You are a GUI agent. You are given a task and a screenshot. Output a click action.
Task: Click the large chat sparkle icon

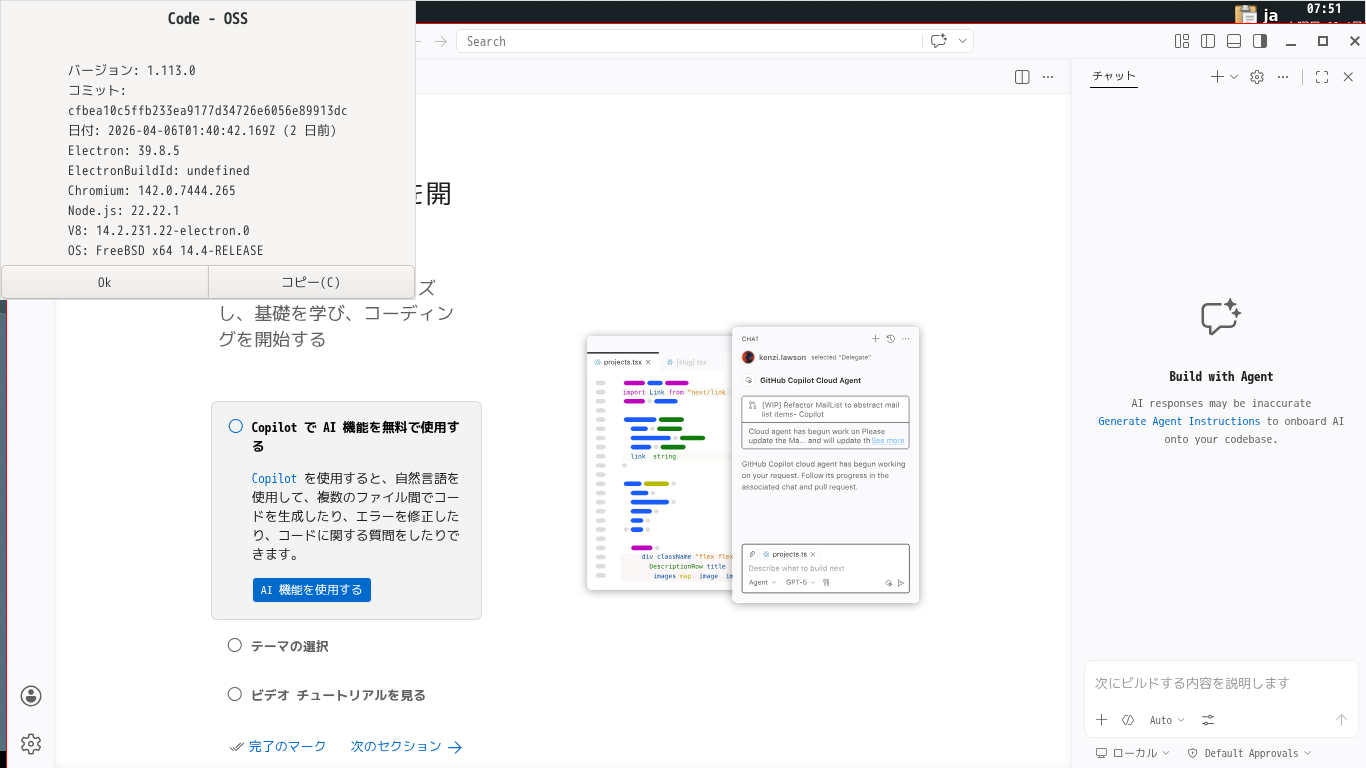point(1221,317)
